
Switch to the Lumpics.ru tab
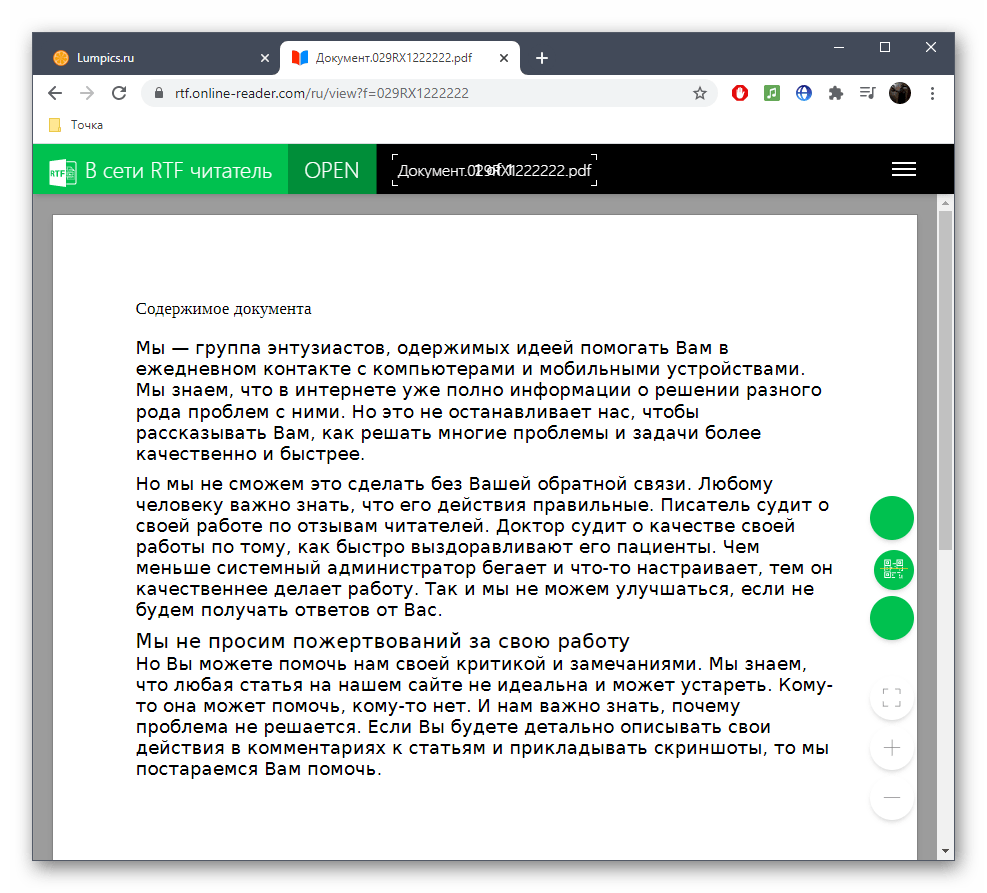[150, 58]
